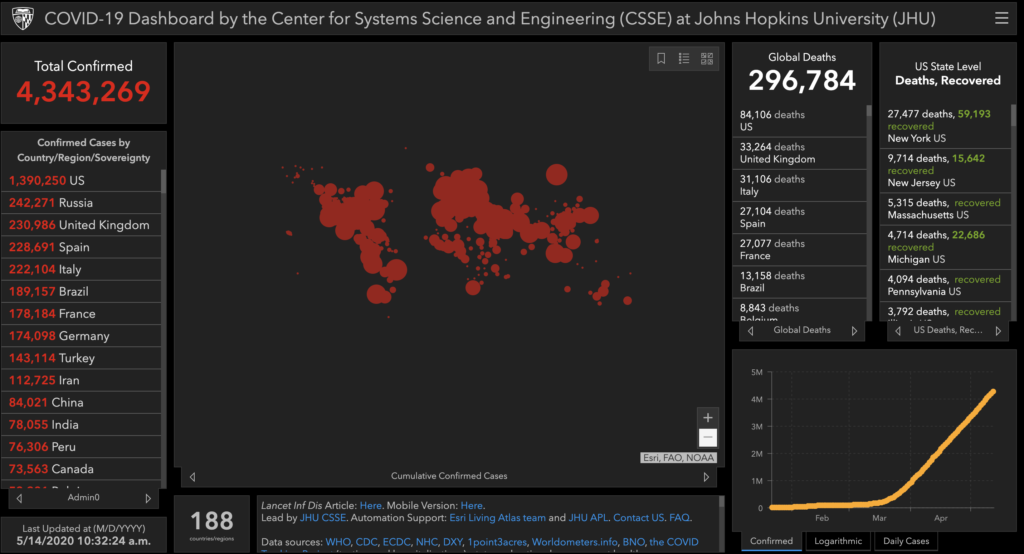The image size is (1024, 554).
Task: Open the basemap gallery grid icon
Action: point(707,59)
